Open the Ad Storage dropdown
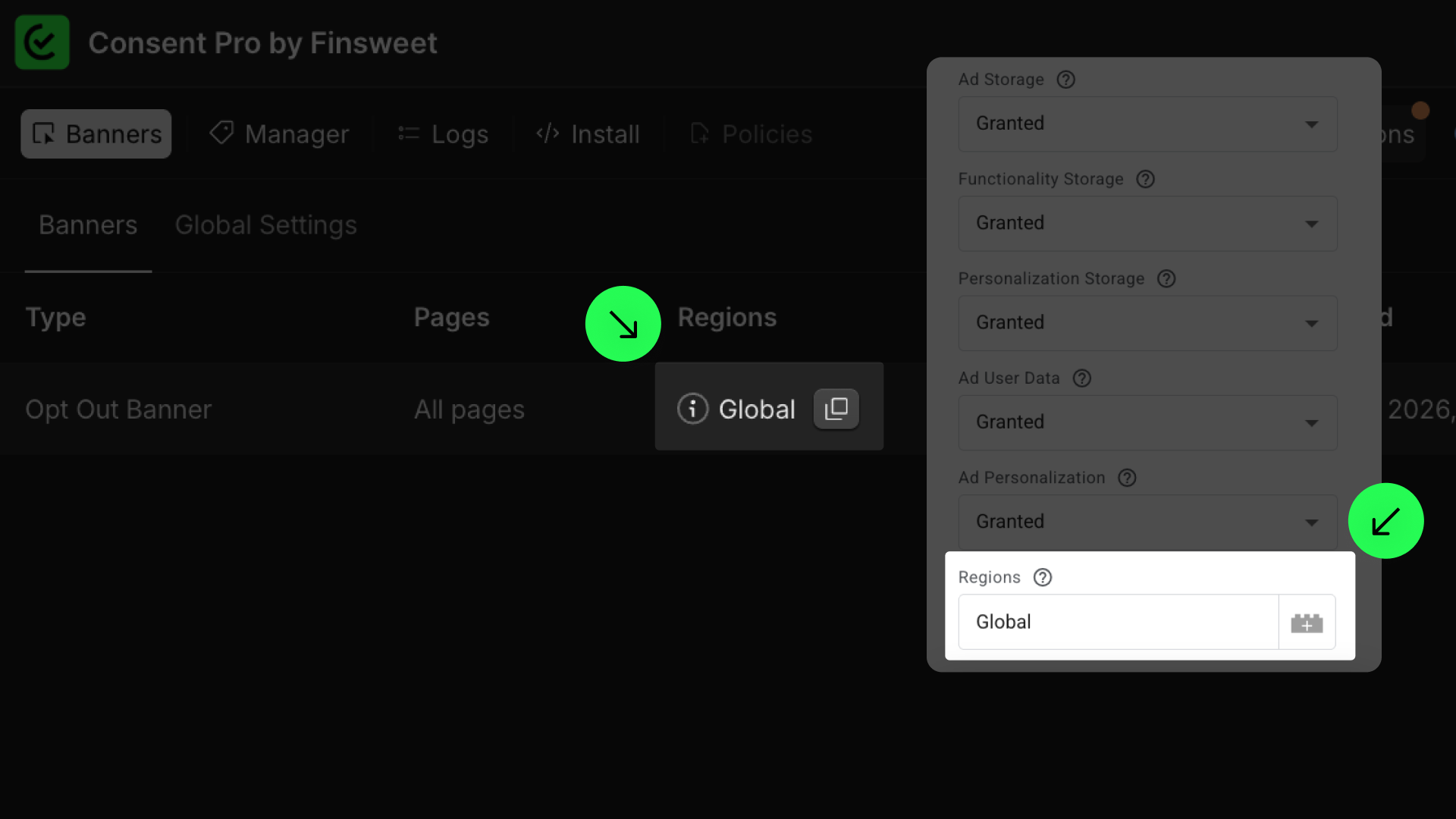This screenshot has height=819, width=1456. pyautogui.click(x=1147, y=124)
